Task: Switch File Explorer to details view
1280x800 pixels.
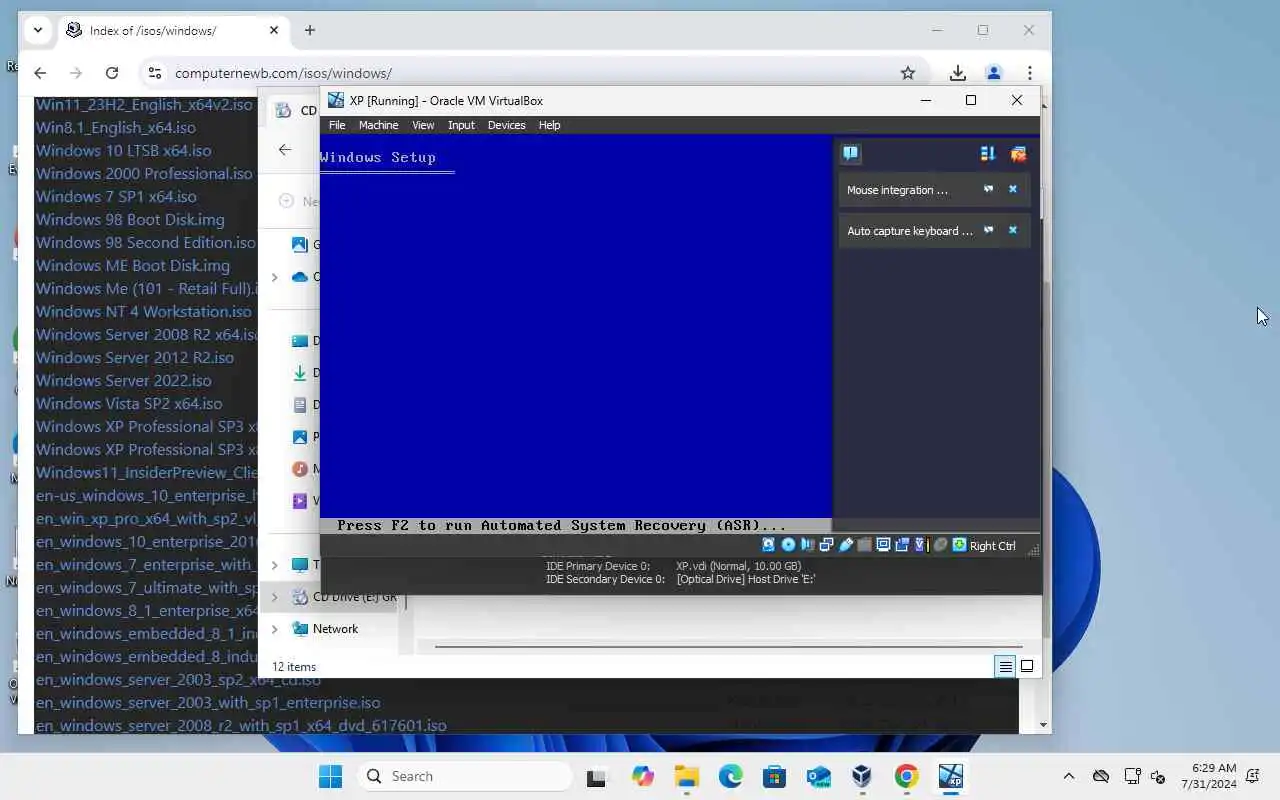Action: pos(1005,666)
